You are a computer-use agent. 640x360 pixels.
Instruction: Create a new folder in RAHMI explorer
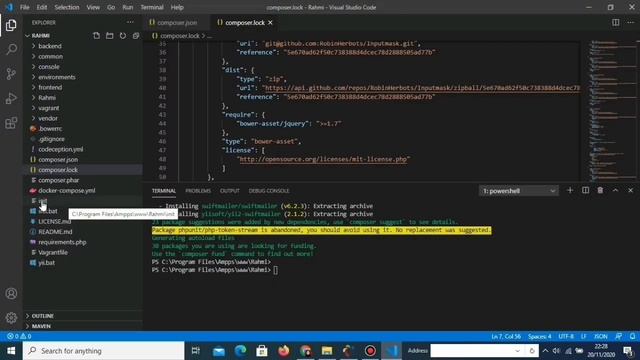(x=109, y=36)
